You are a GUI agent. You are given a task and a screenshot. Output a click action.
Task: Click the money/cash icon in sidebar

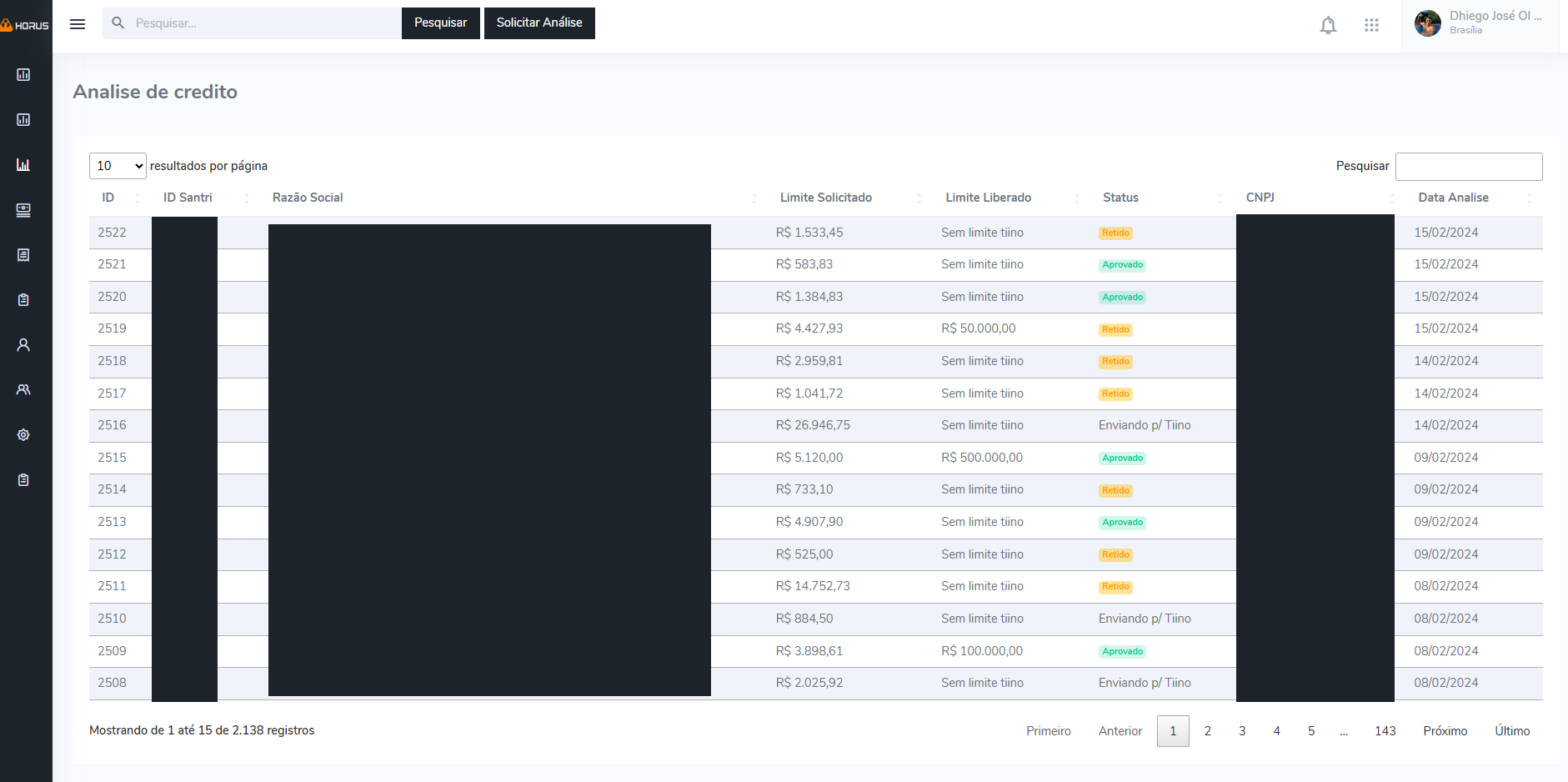click(x=23, y=210)
